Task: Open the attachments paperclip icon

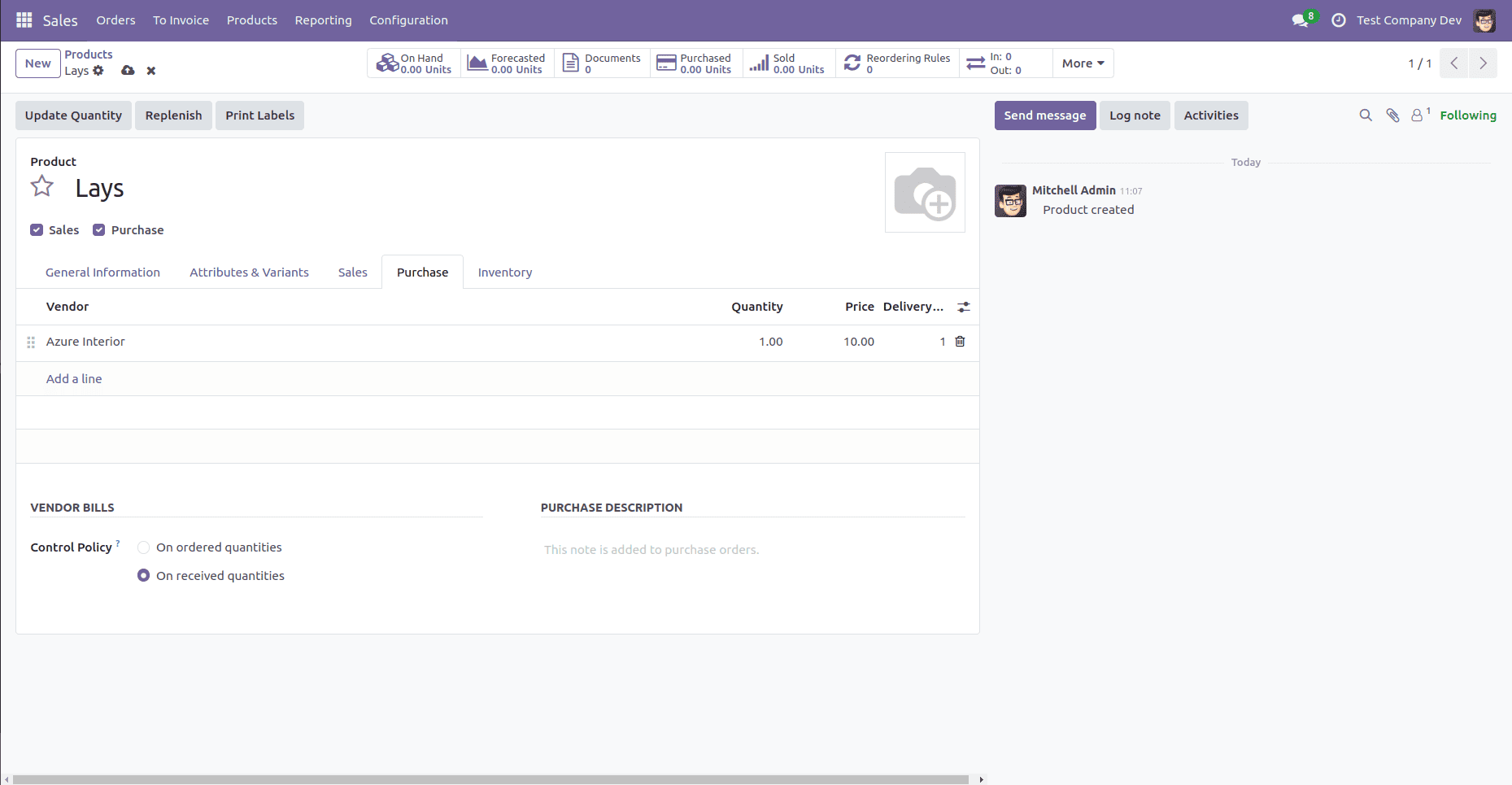Action: coord(1392,116)
